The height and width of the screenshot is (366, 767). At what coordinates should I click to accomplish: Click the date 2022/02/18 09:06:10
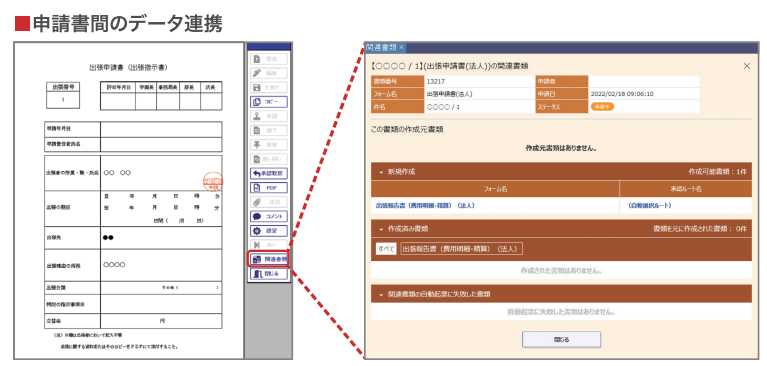tap(622, 94)
